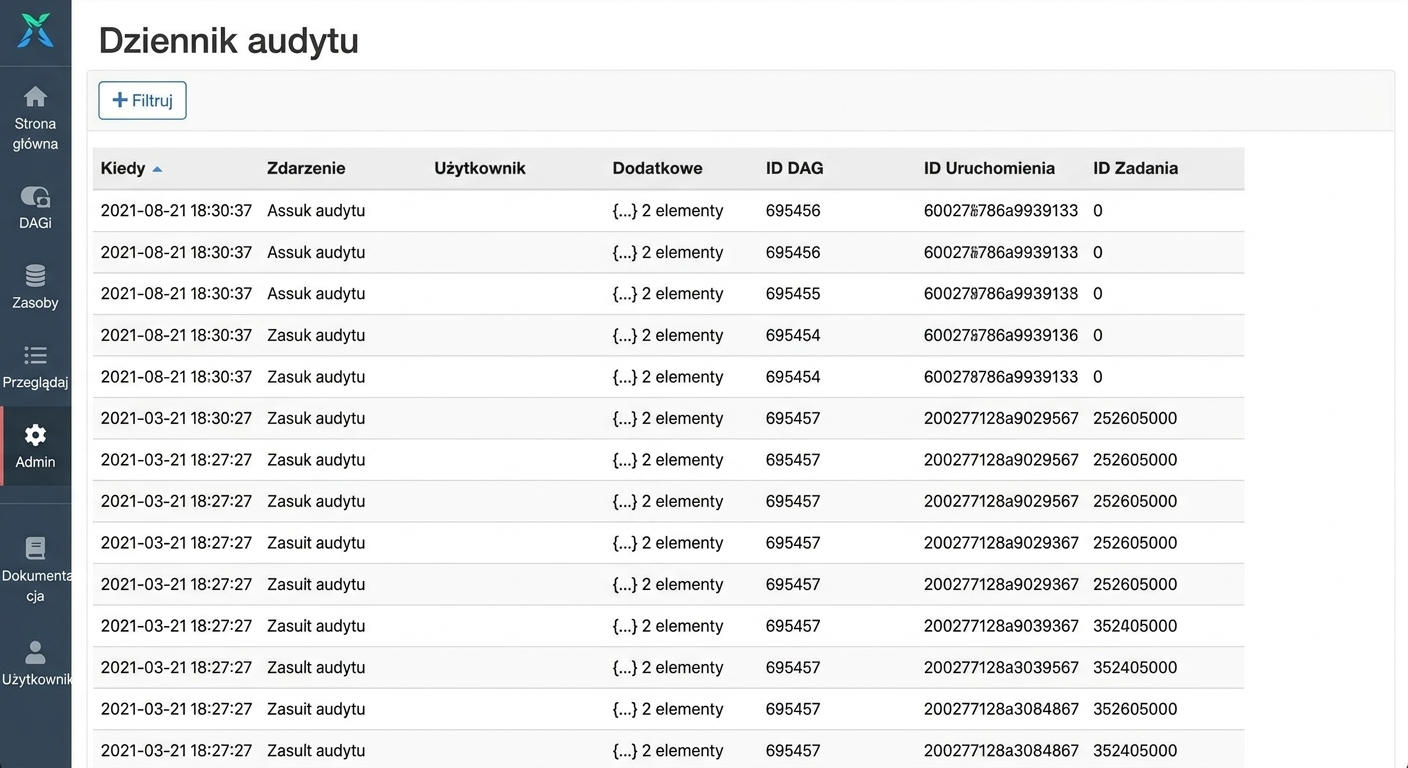Expand {...} 2 elementy in DAG 695455 row
Screen dimensions: 1408x768
(x=668, y=294)
